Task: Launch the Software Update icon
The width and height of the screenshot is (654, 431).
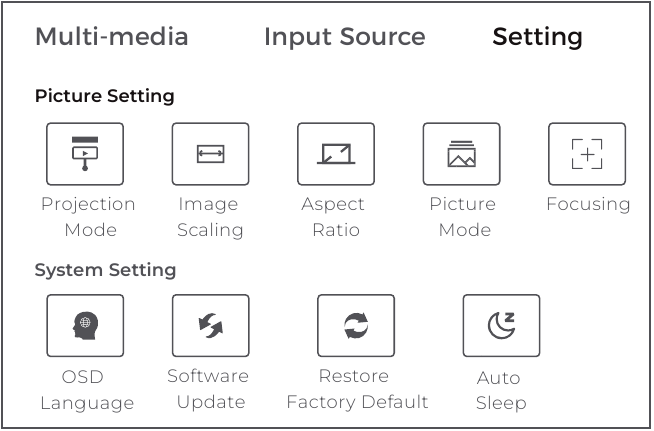Action: [211, 326]
